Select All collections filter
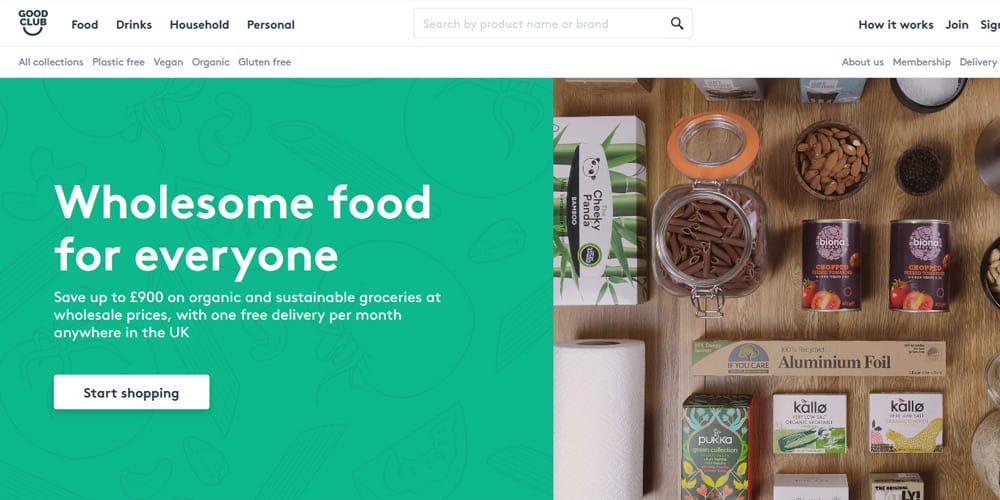This screenshot has width=1000, height=500. [51, 62]
